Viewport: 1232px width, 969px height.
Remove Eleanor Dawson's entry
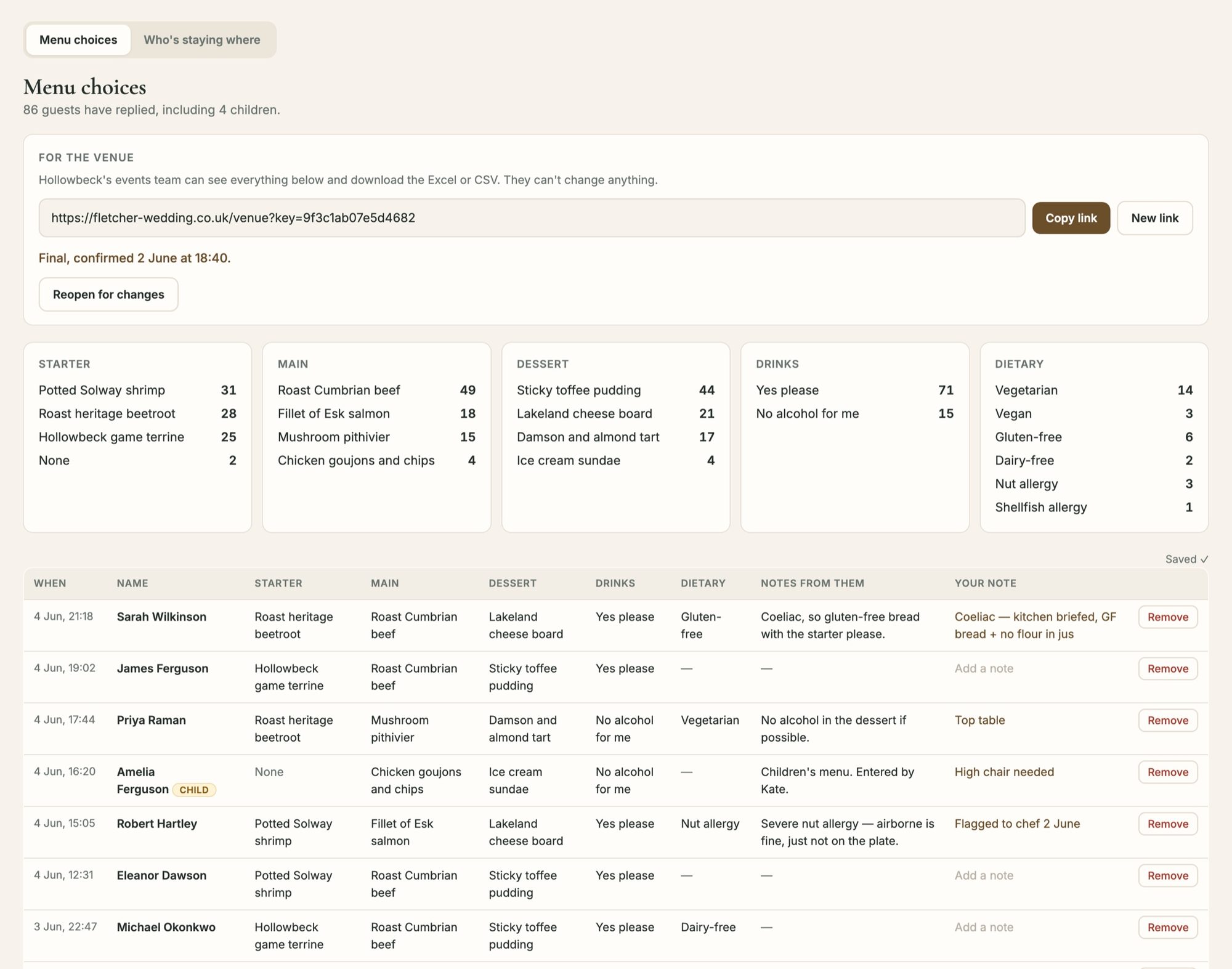[x=1168, y=876]
